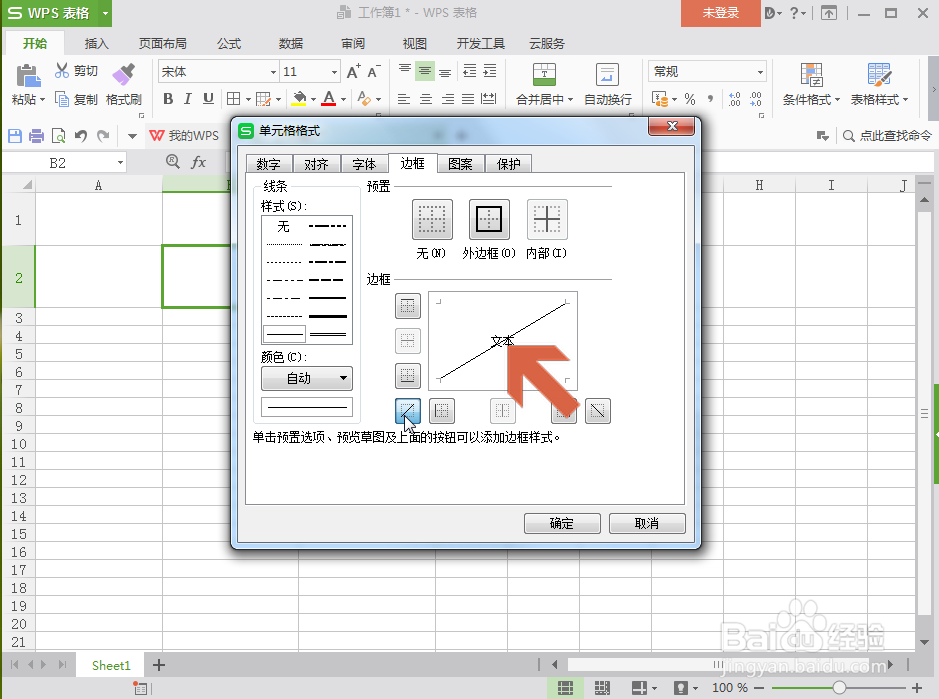
Task: Open the 颜色 自动 color dropdown
Action: pyautogui.click(x=307, y=379)
